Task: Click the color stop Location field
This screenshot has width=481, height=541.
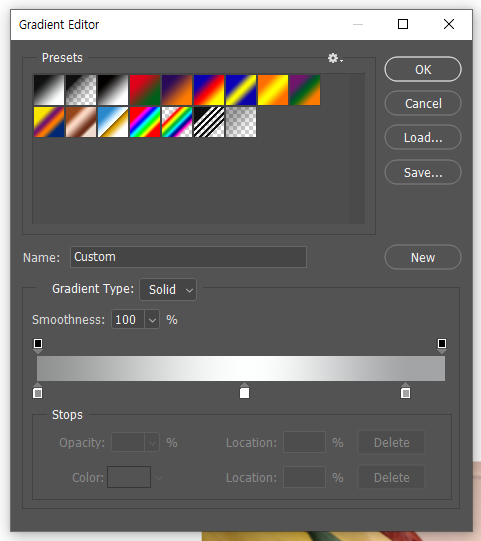Action: 304,477
